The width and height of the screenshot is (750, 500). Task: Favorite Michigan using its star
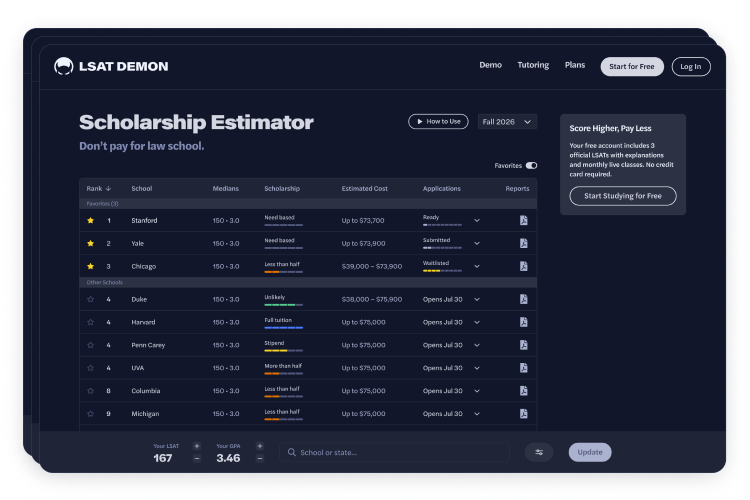(x=90, y=414)
